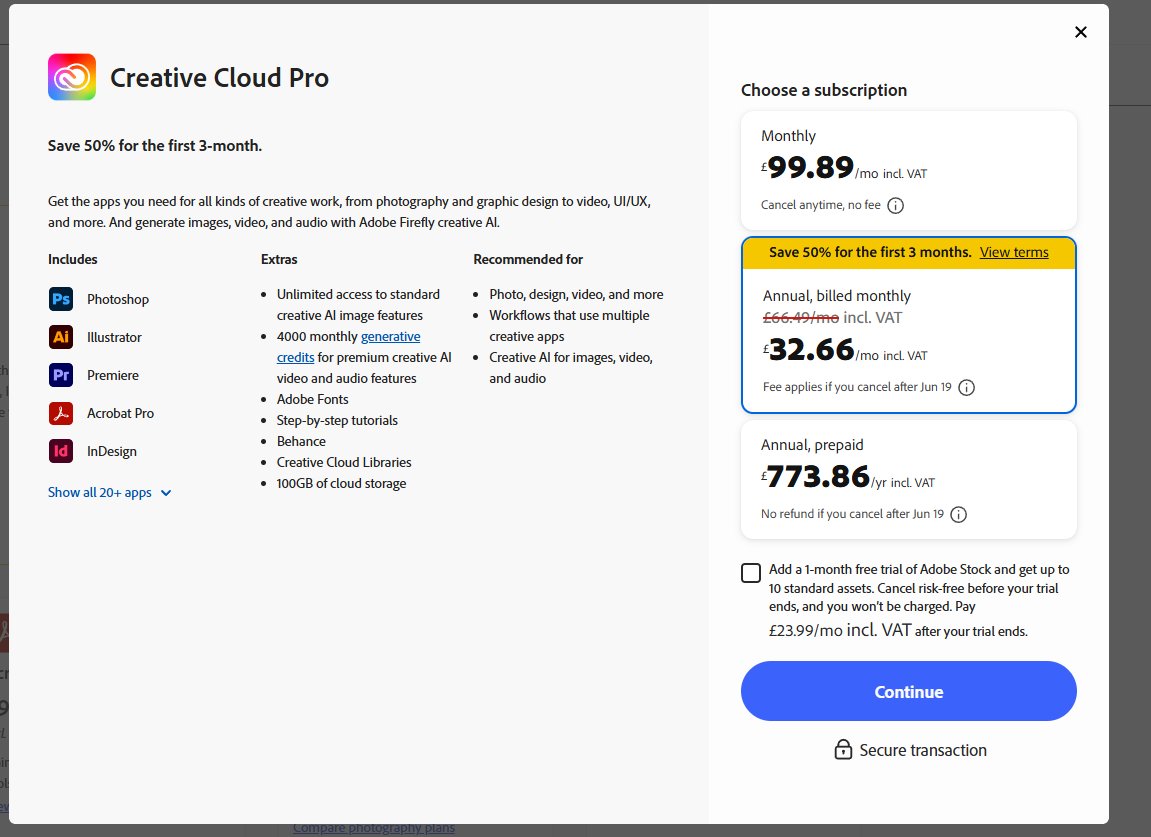Click the 'Recommended for' column heading
This screenshot has height=837, width=1151.
point(528,259)
